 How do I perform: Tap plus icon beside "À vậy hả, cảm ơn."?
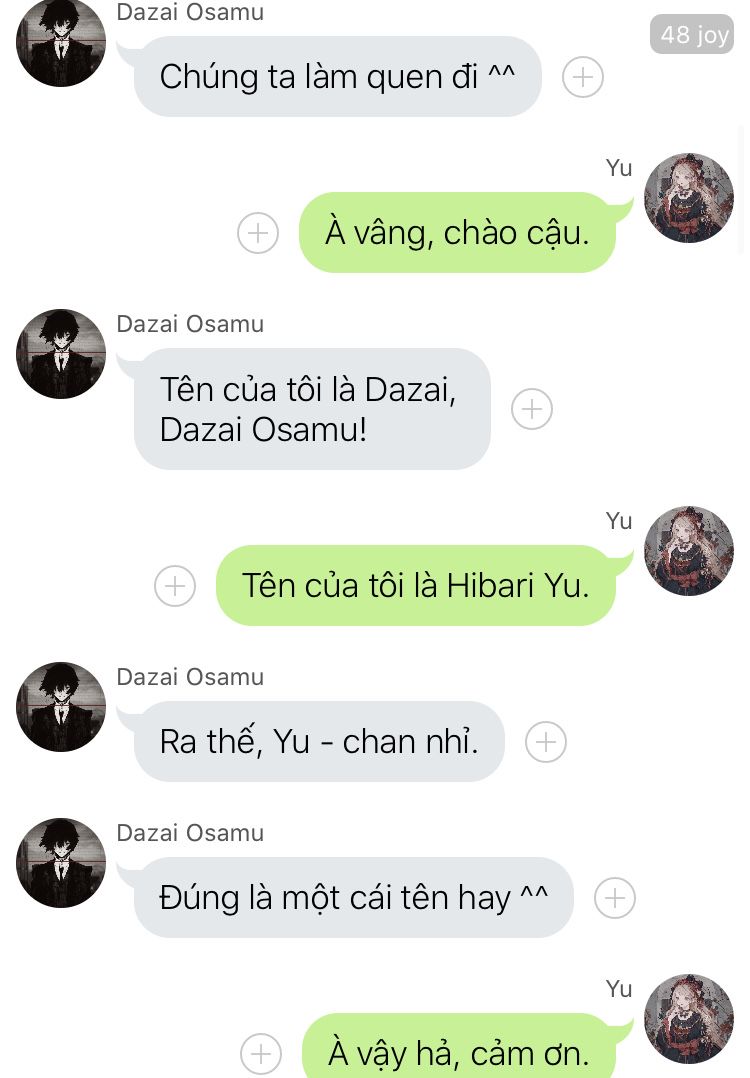tap(261, 1053)
